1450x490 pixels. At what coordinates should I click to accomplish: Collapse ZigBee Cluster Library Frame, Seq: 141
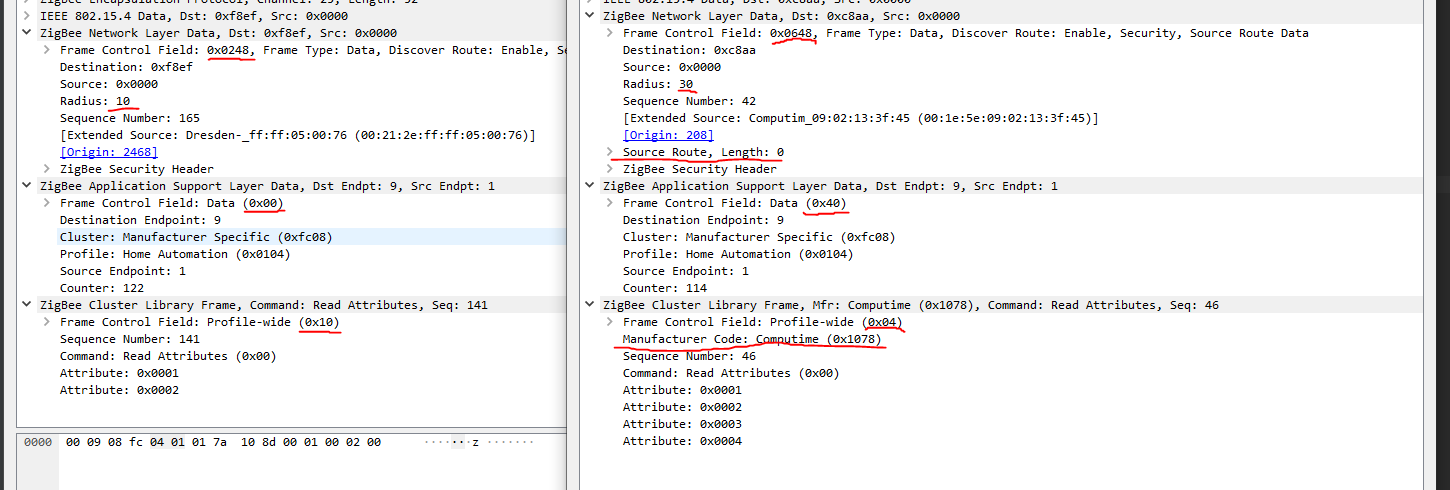26,305
